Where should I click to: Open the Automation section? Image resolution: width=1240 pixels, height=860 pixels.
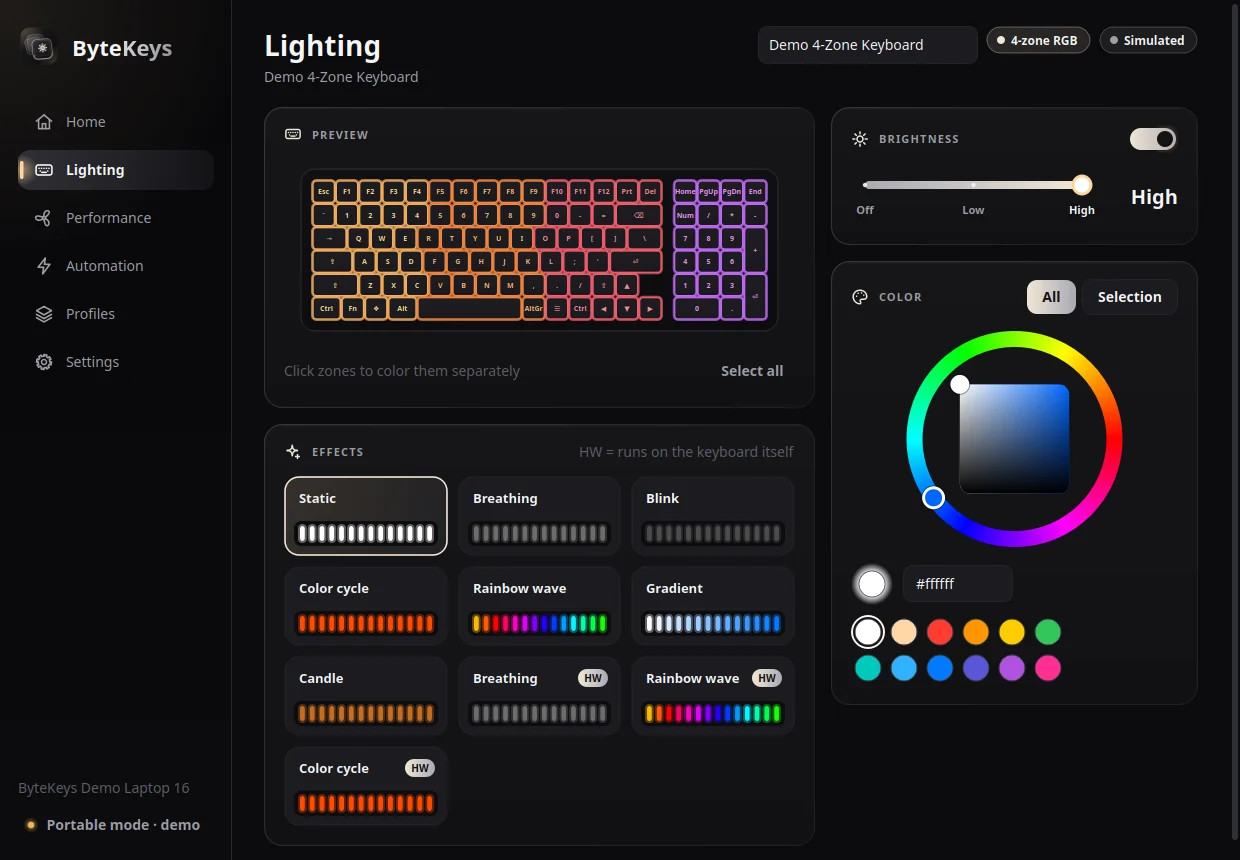point(115,266)
